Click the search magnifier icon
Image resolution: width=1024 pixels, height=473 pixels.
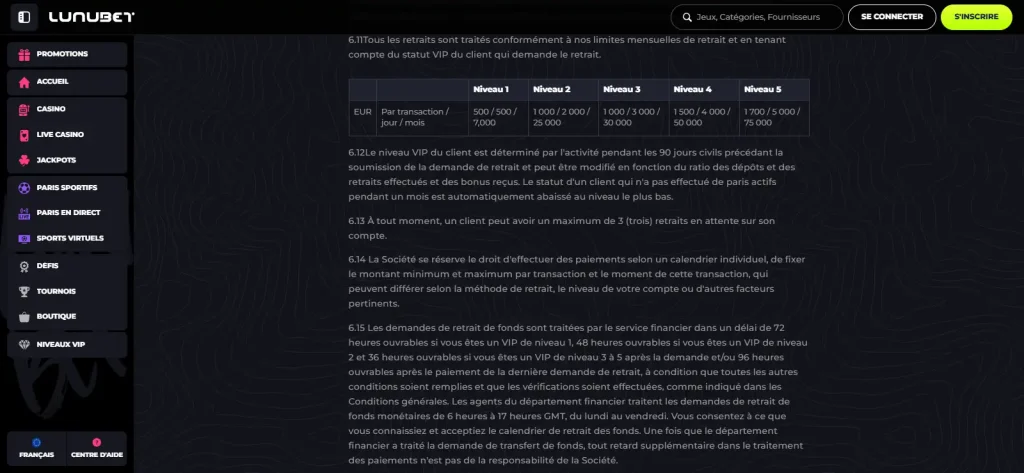point(686,17)
